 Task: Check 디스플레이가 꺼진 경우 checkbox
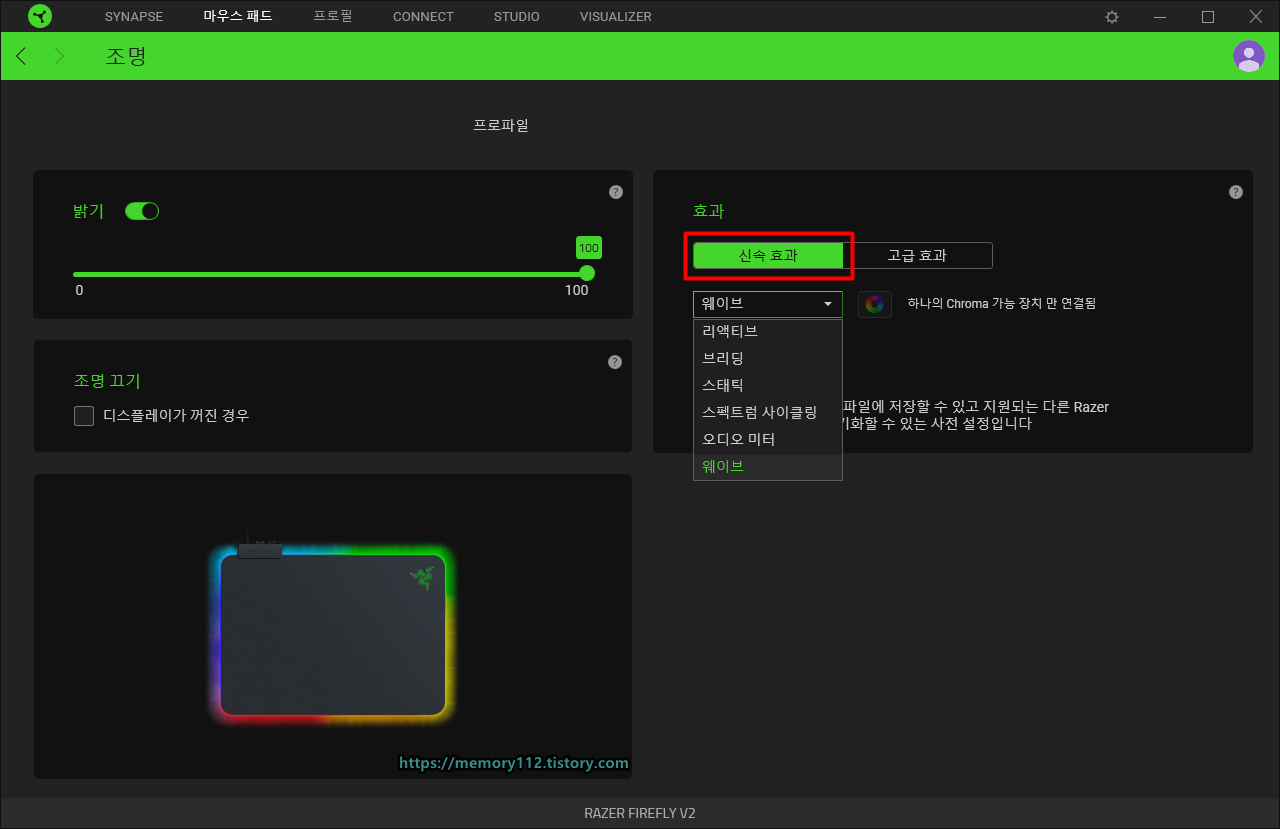click(84, 416)
